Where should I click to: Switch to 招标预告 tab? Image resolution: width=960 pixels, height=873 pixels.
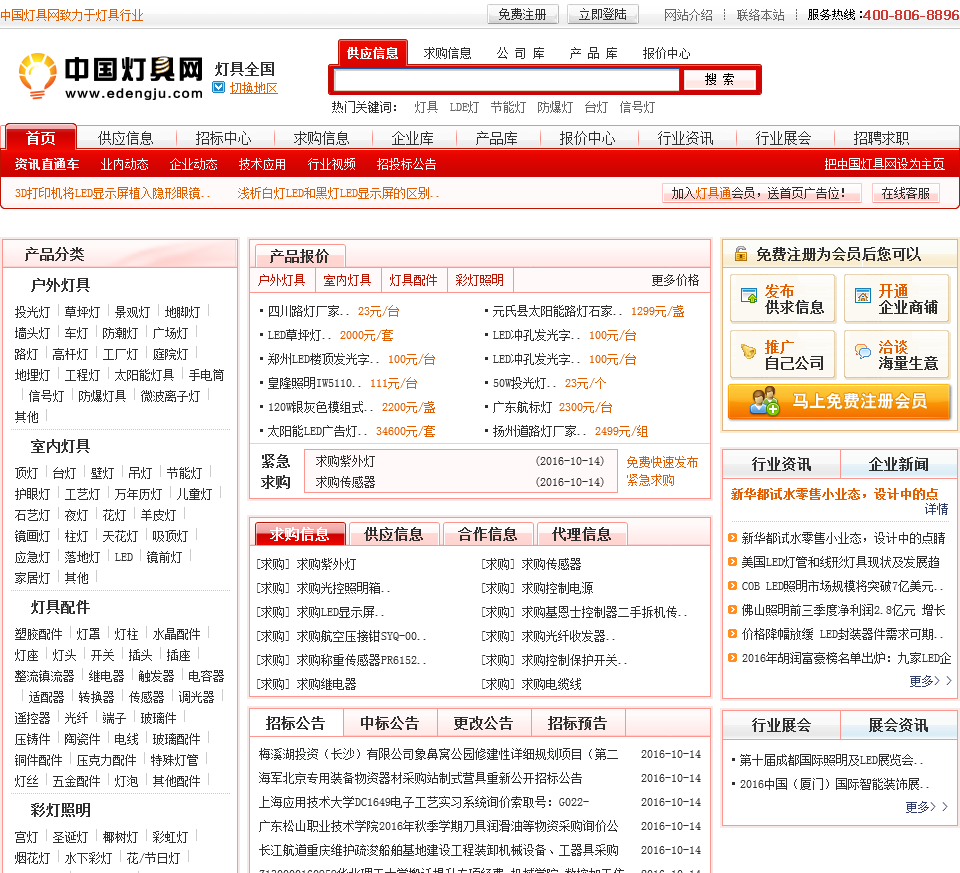pos(577,723)
